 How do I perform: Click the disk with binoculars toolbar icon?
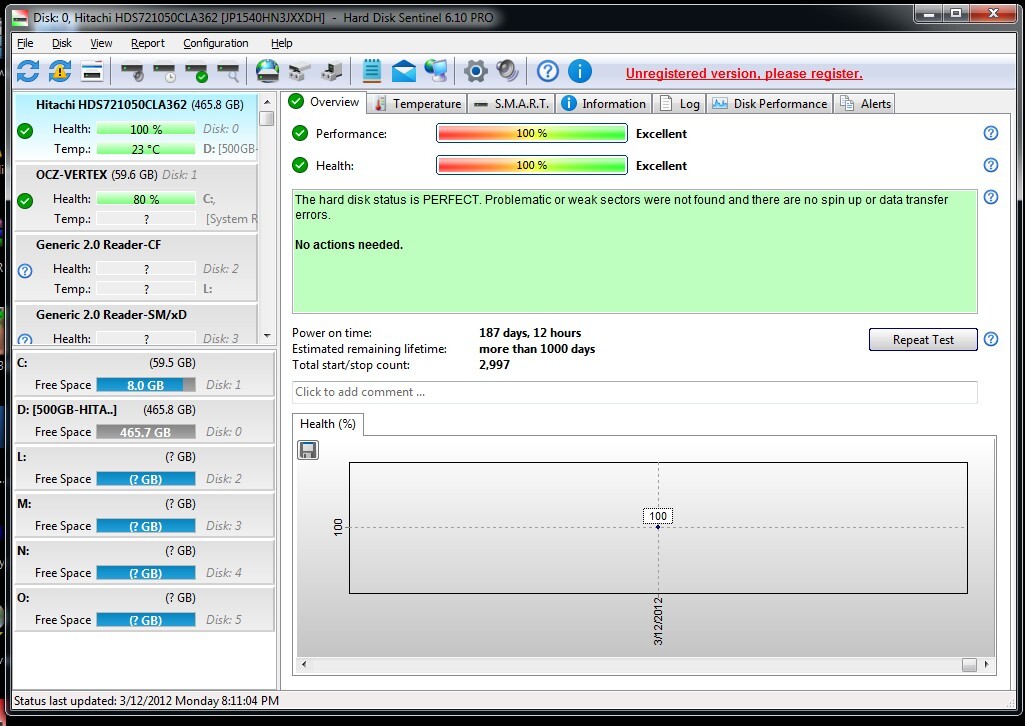point(299,71)
